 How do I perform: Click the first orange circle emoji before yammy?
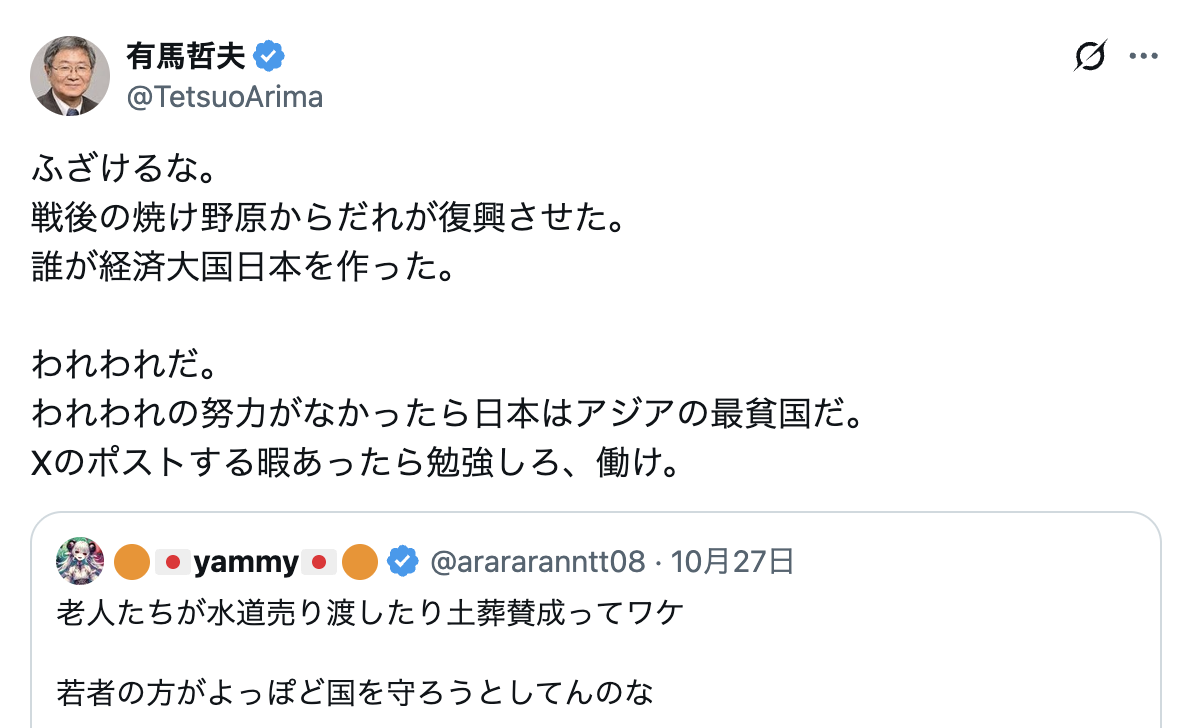[132, 563]
